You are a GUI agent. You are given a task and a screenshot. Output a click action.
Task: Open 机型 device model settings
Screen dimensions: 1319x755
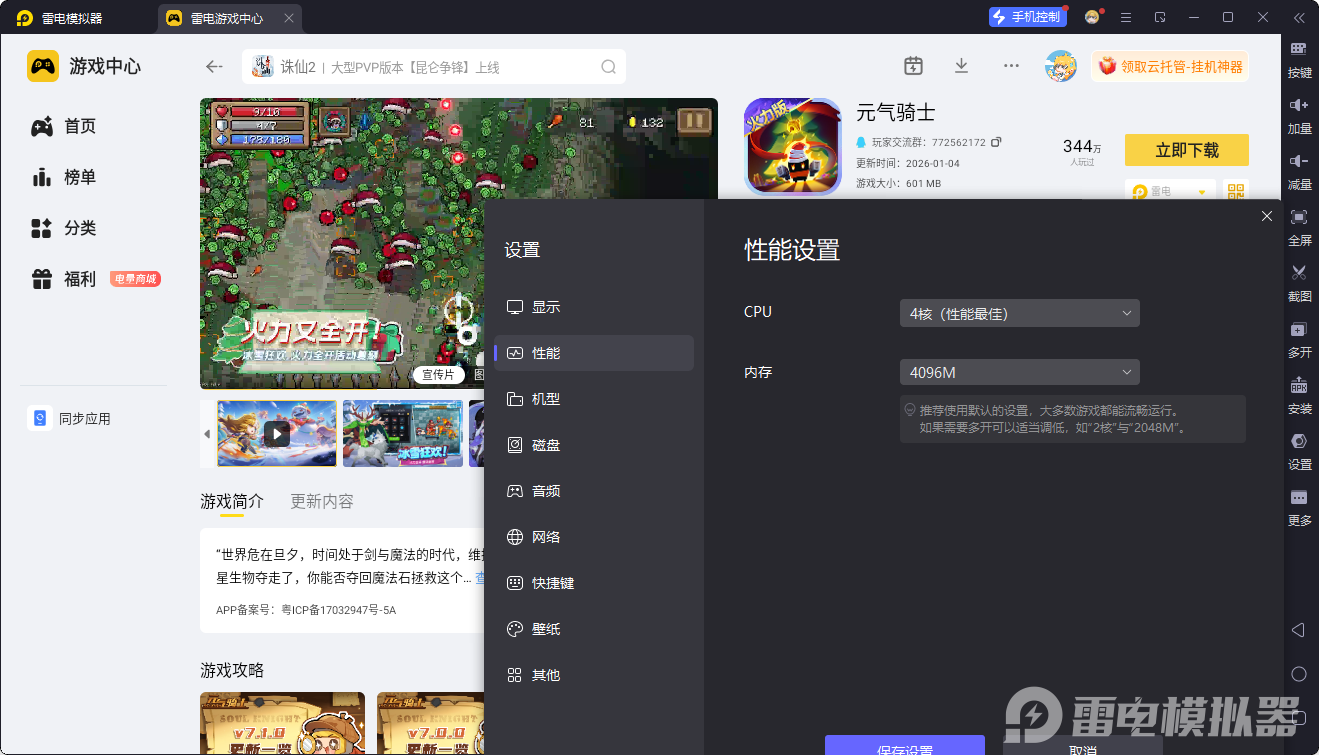pos(594,399)
